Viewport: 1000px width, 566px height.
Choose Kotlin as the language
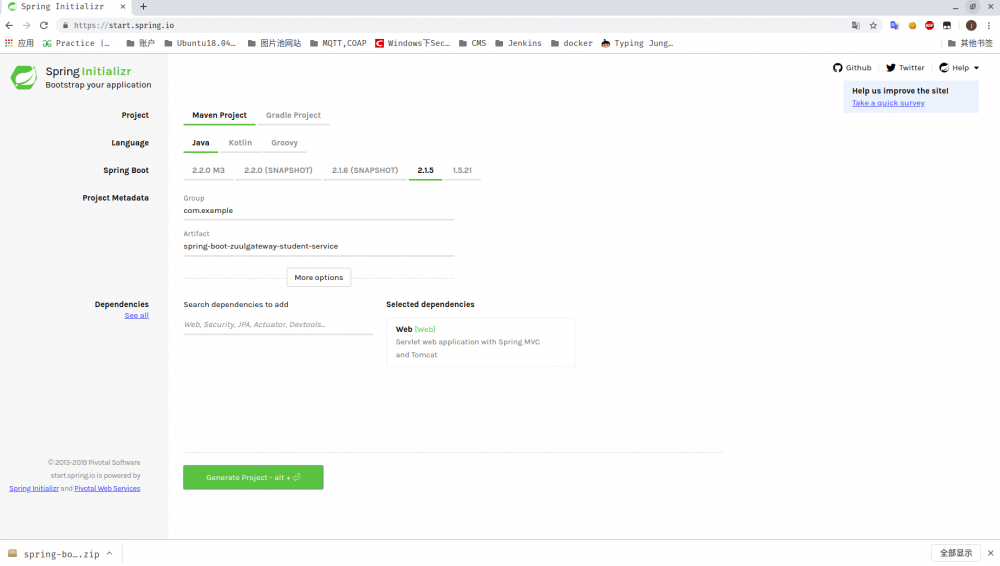pyautogui.click(x=240, y=143)
